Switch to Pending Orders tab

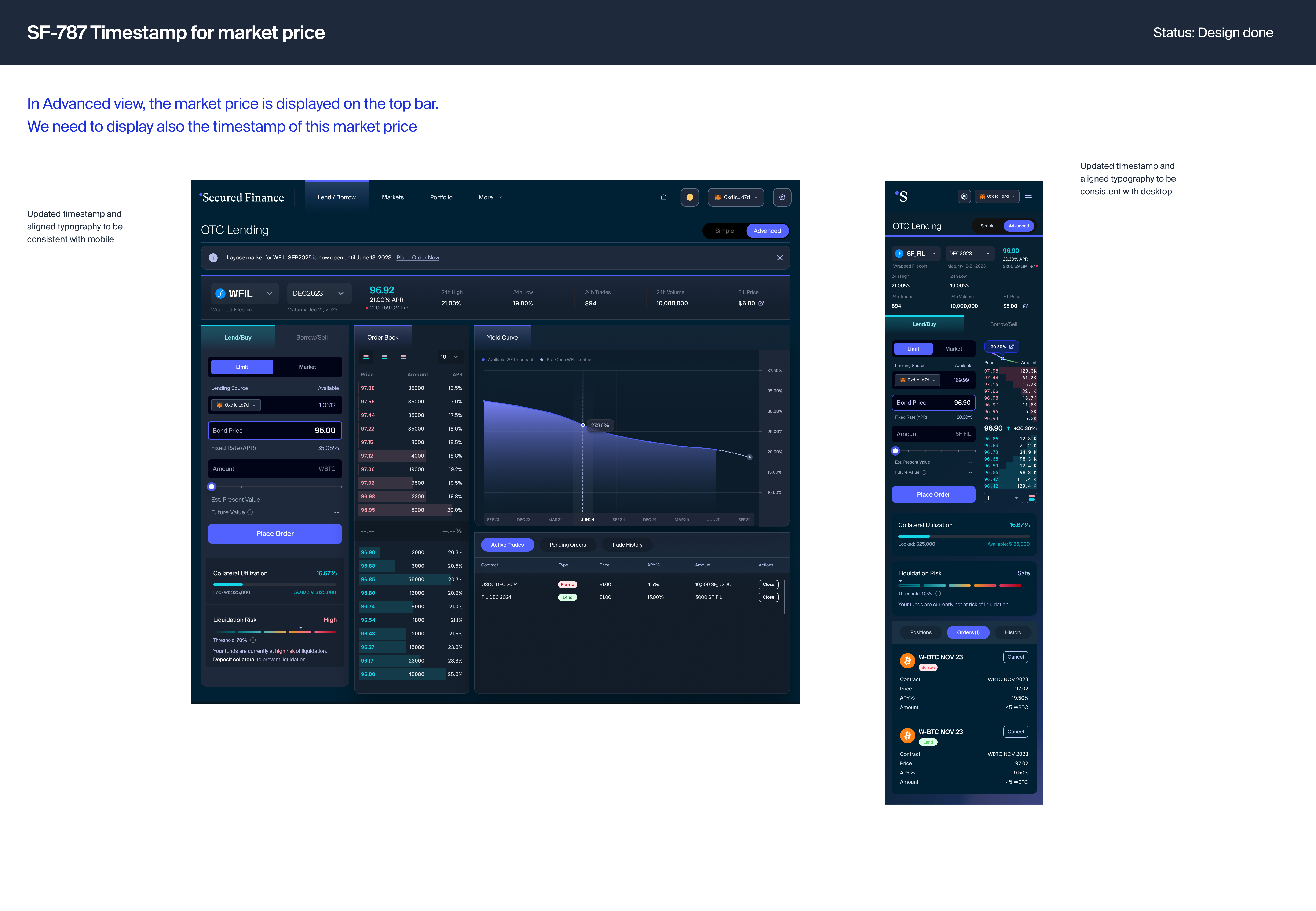click(568, 545)
